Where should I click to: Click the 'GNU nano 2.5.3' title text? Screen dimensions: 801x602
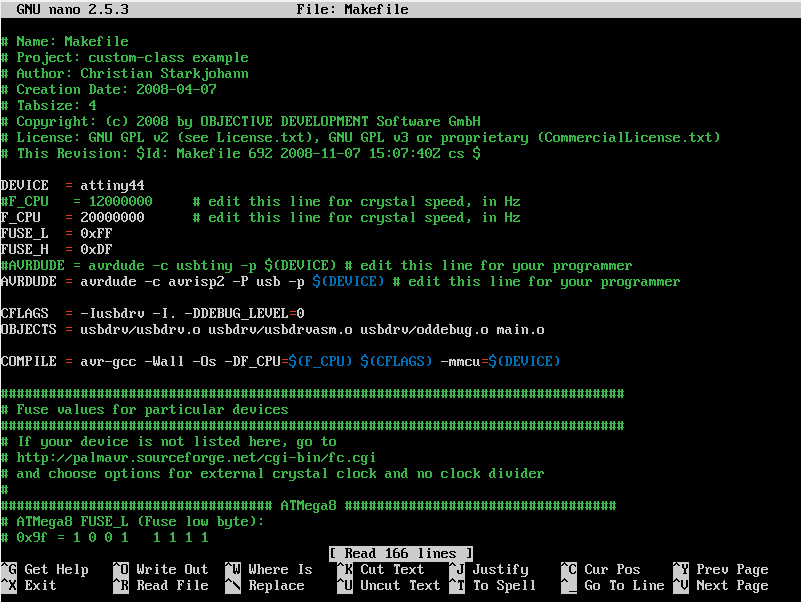[73, 9]
